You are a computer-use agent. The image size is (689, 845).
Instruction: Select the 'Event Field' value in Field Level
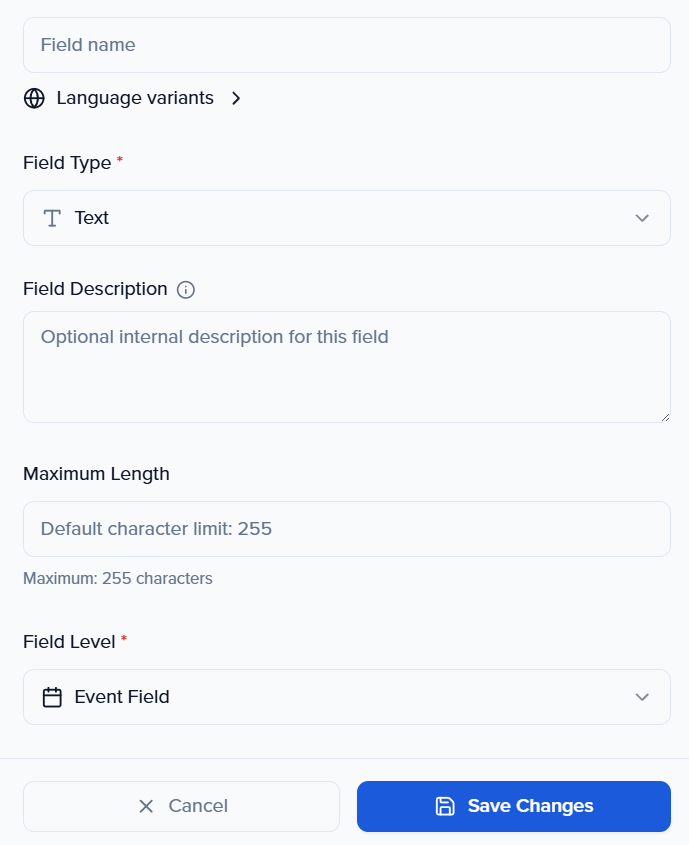122,697
